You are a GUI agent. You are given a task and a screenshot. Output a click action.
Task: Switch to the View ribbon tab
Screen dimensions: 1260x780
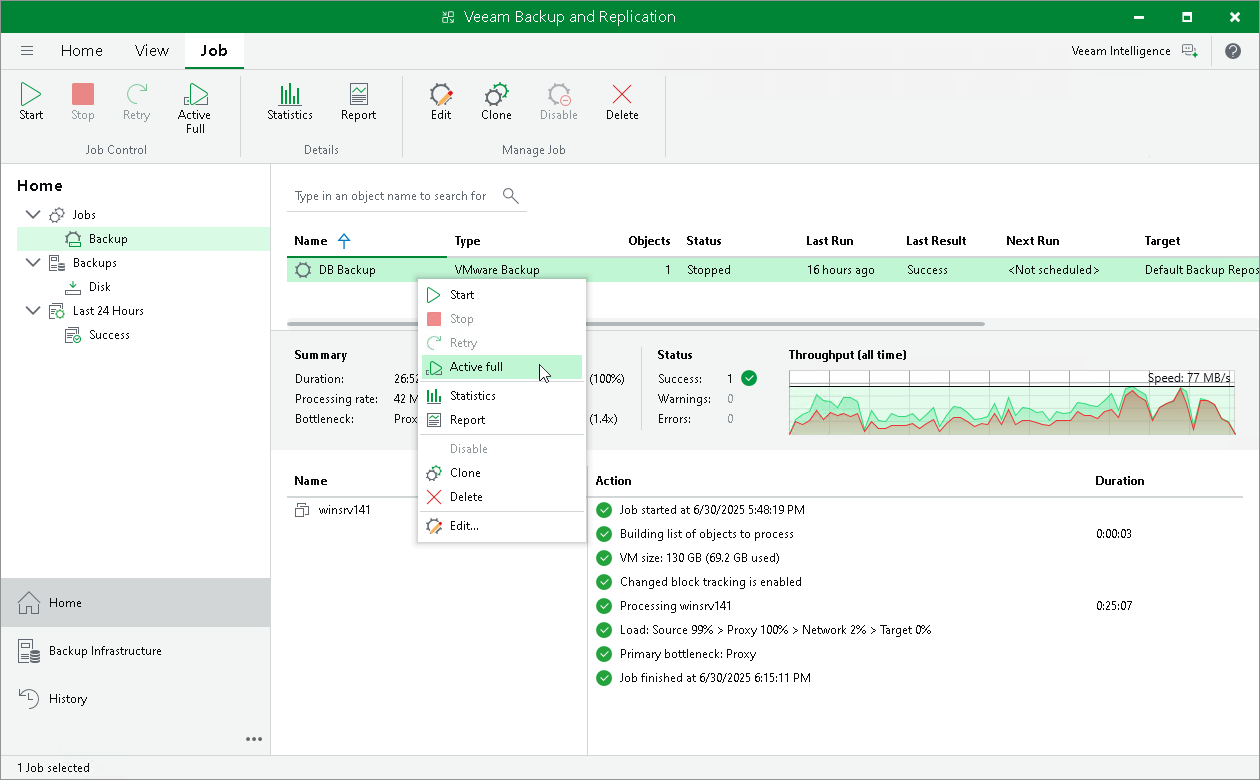(x=152, y=51)
